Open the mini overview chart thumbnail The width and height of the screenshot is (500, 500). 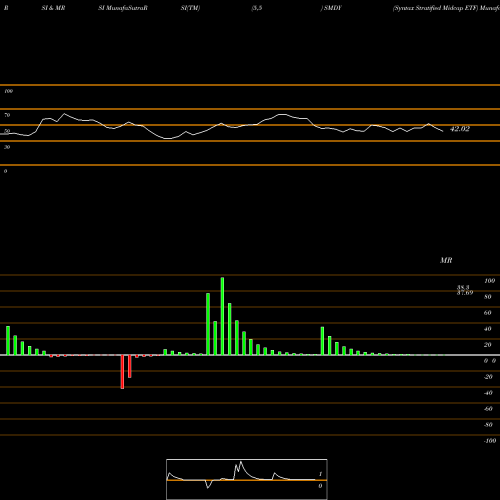pos(247,479)
